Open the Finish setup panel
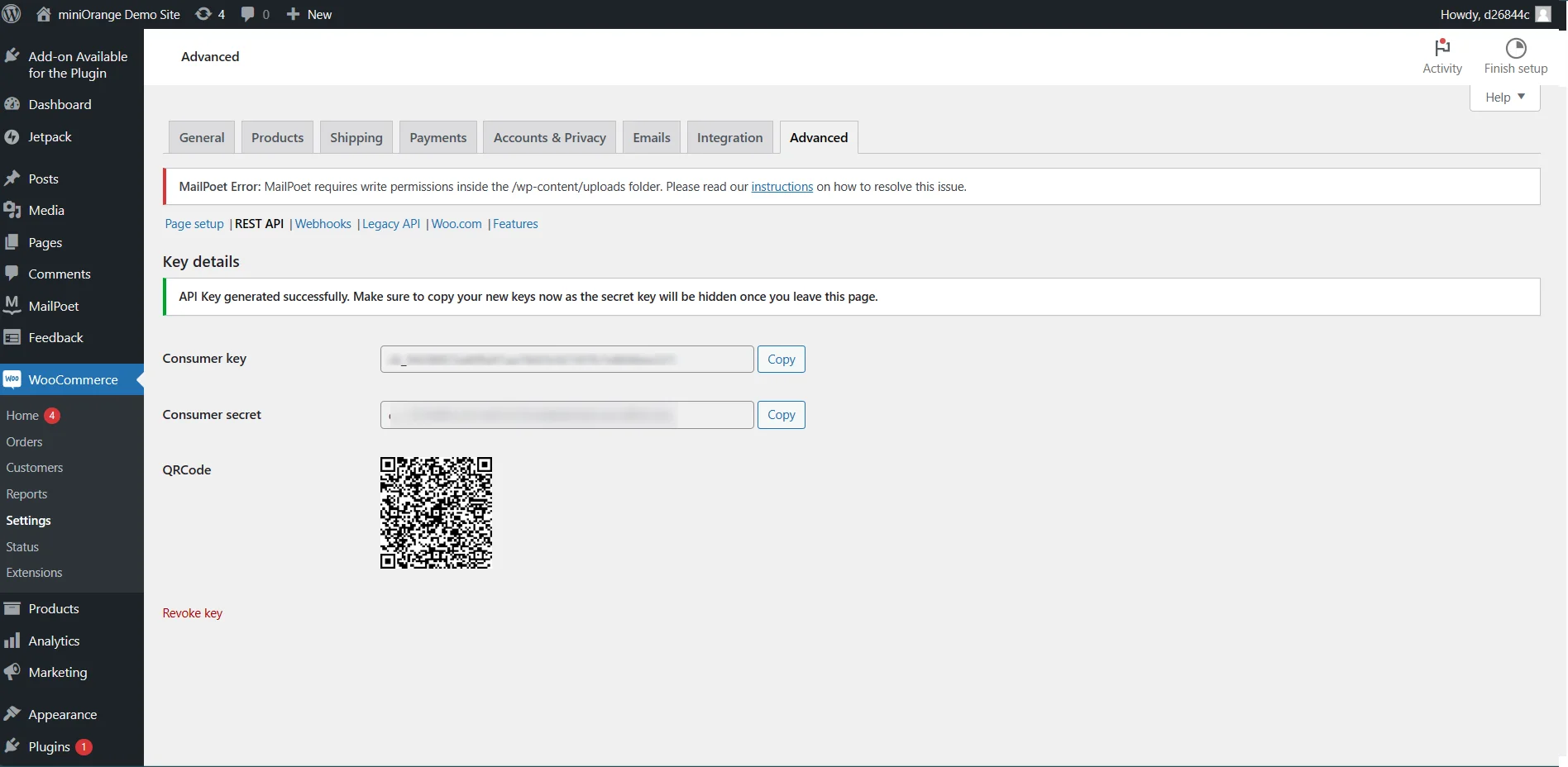The width and height of the screenshot is (1568, 767). coord(1515,56)
